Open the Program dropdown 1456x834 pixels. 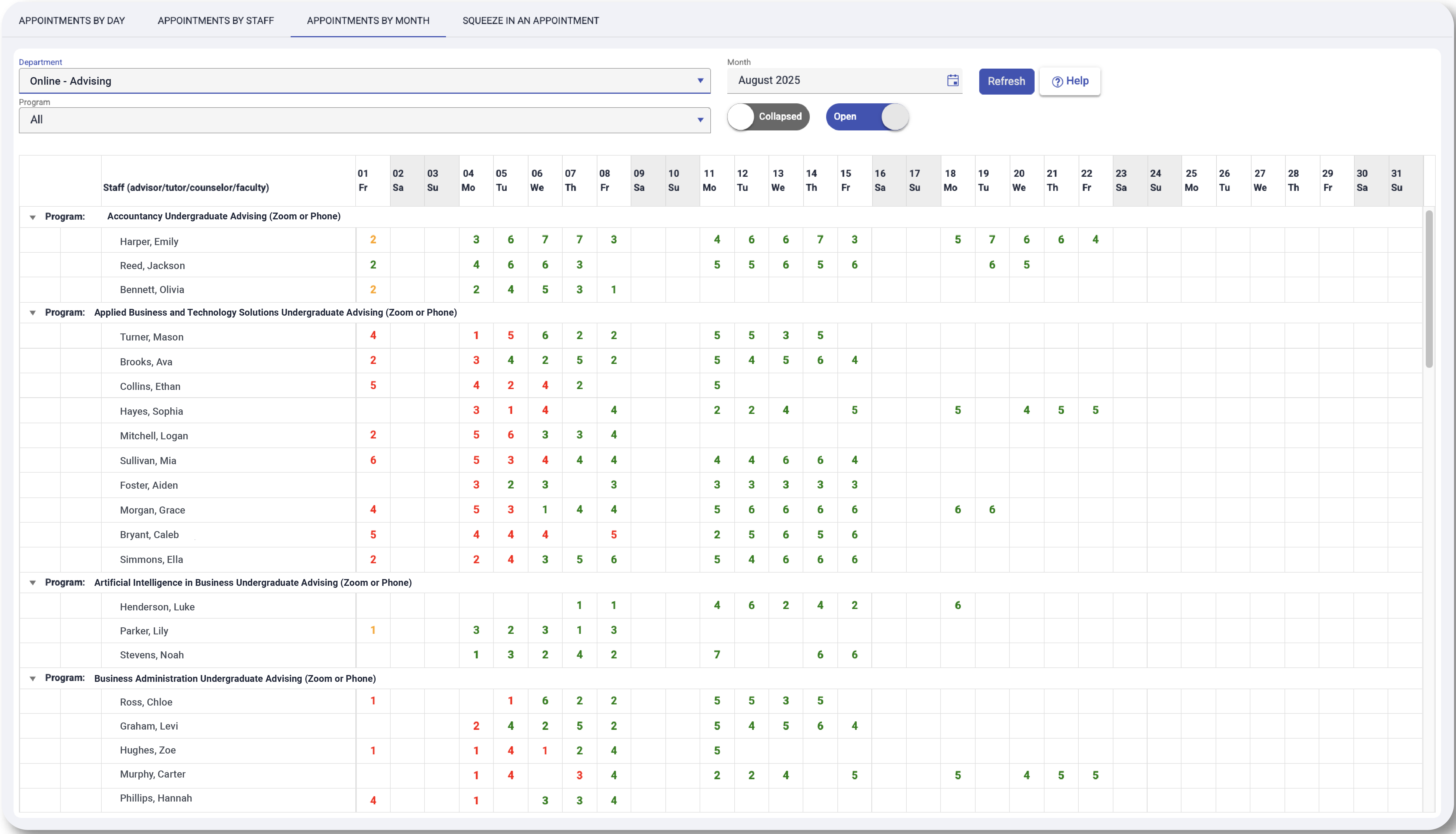click(364, 120)
